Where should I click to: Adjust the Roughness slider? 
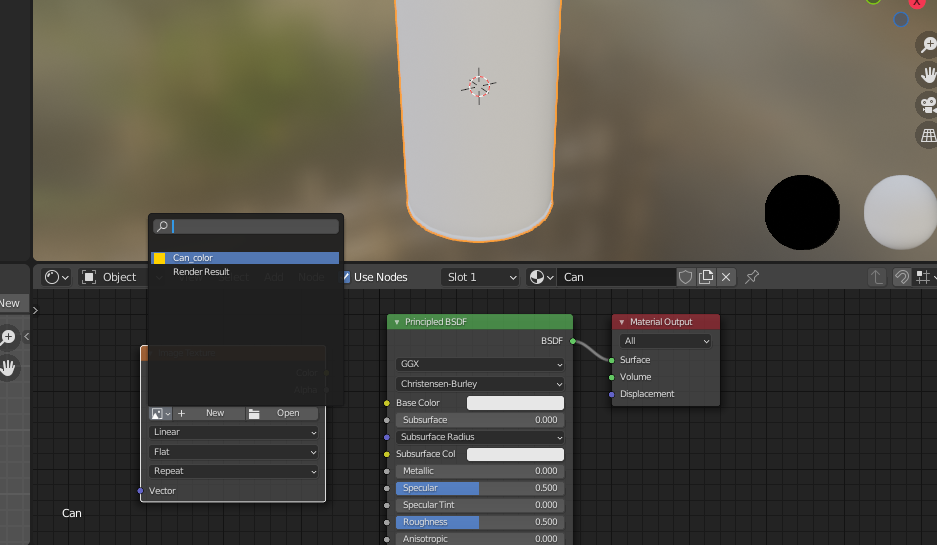[x=480, y=522]
